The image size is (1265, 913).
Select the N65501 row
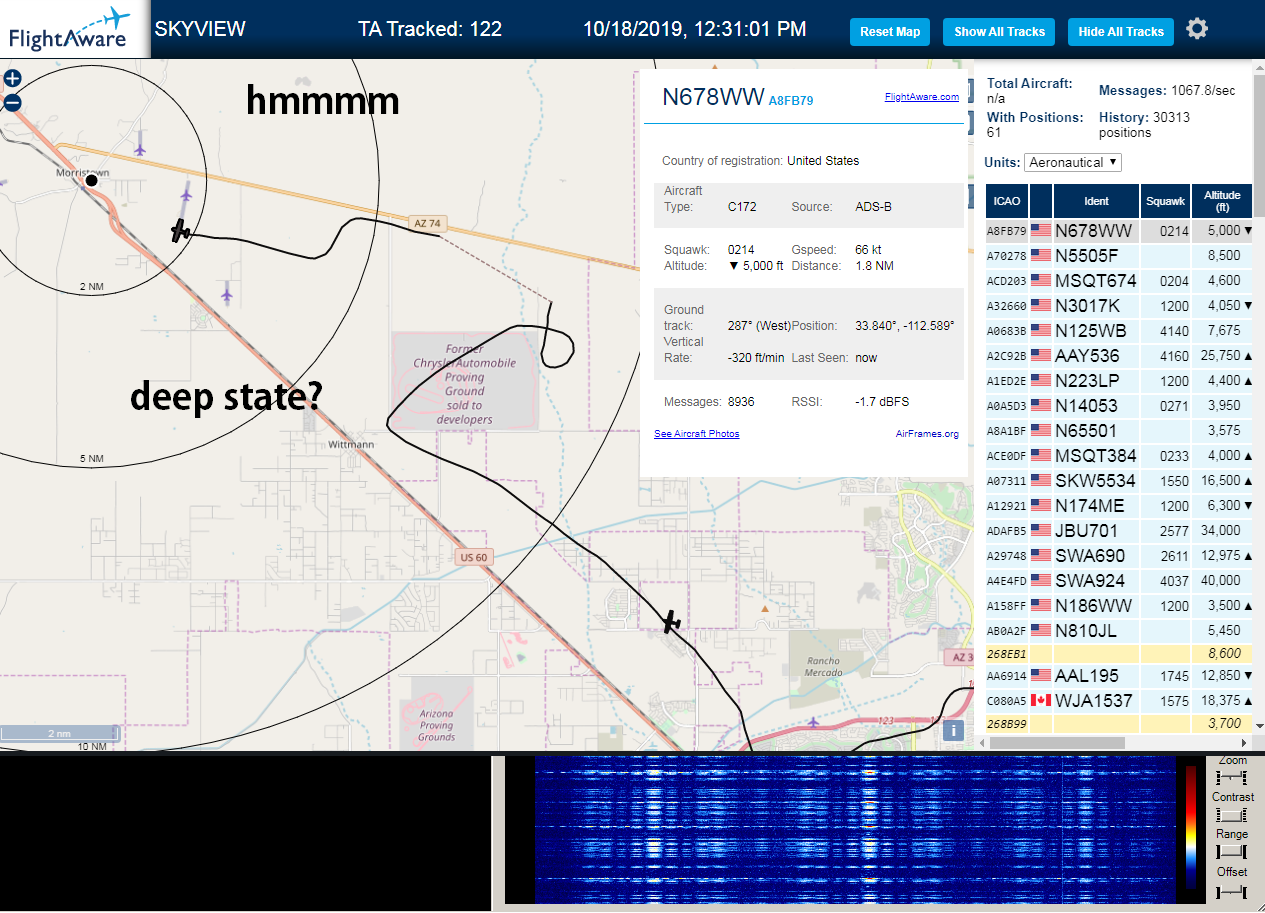(1119, 430)
